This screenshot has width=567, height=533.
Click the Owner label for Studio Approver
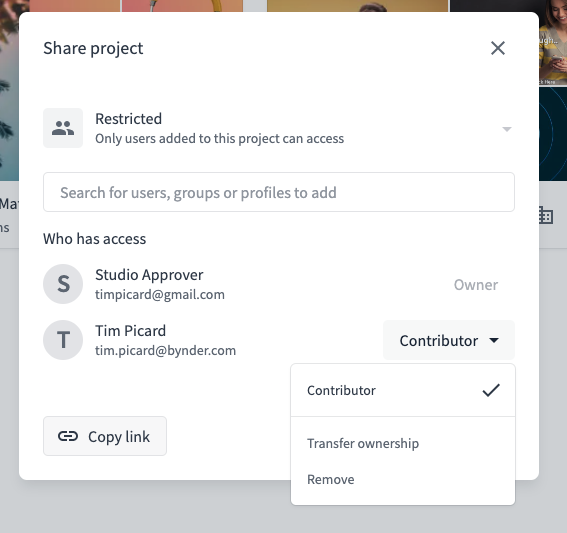[x=476, y=285]
